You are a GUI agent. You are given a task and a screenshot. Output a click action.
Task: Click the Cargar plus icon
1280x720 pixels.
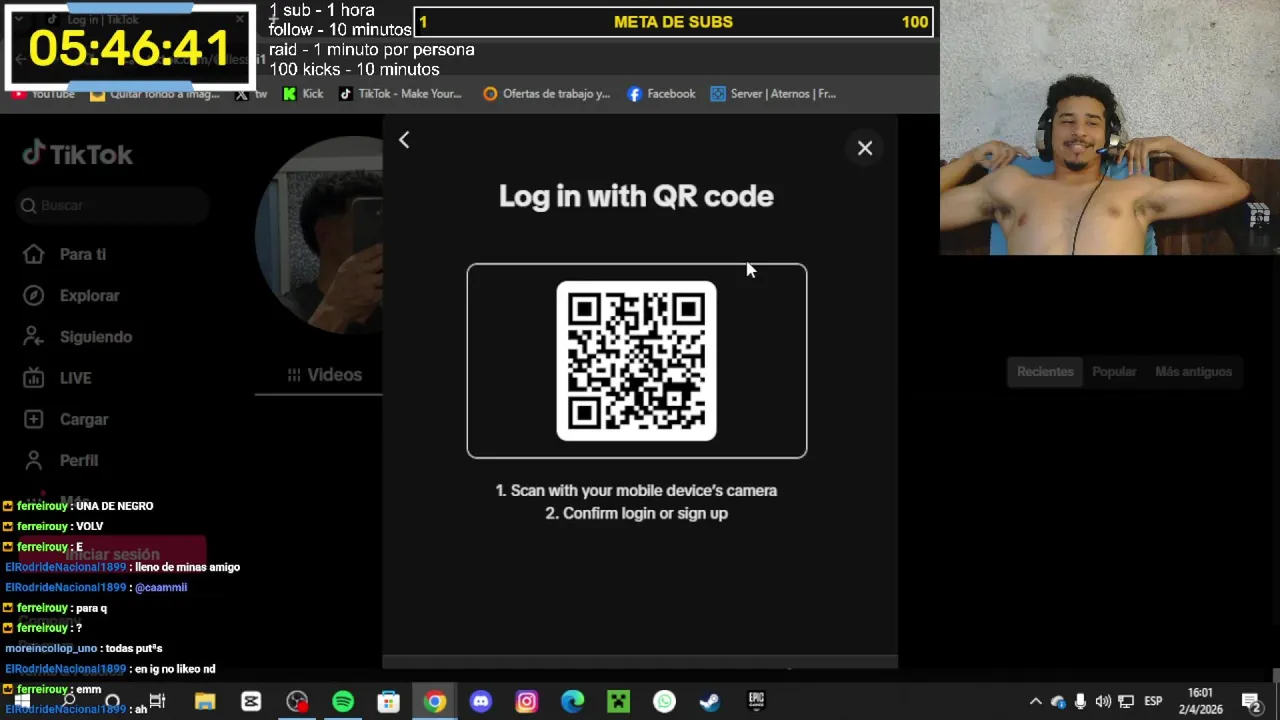tap(34, 419)
